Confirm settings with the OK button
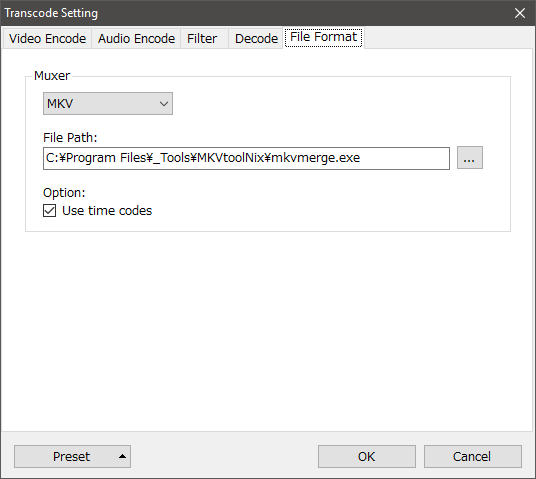Screen dimensions: 536x479 (366, 456)
